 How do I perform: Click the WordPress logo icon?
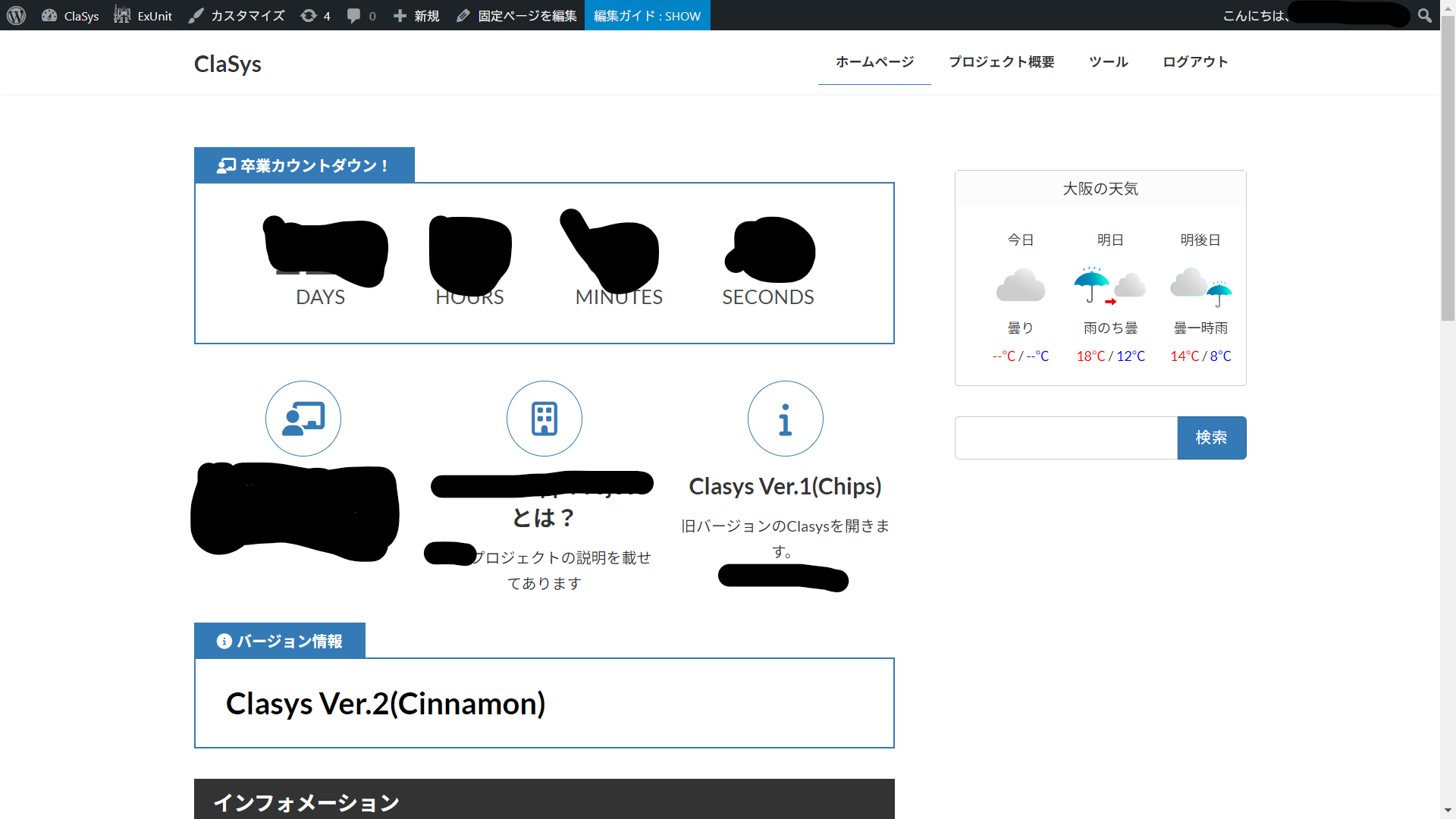(16, 15)
